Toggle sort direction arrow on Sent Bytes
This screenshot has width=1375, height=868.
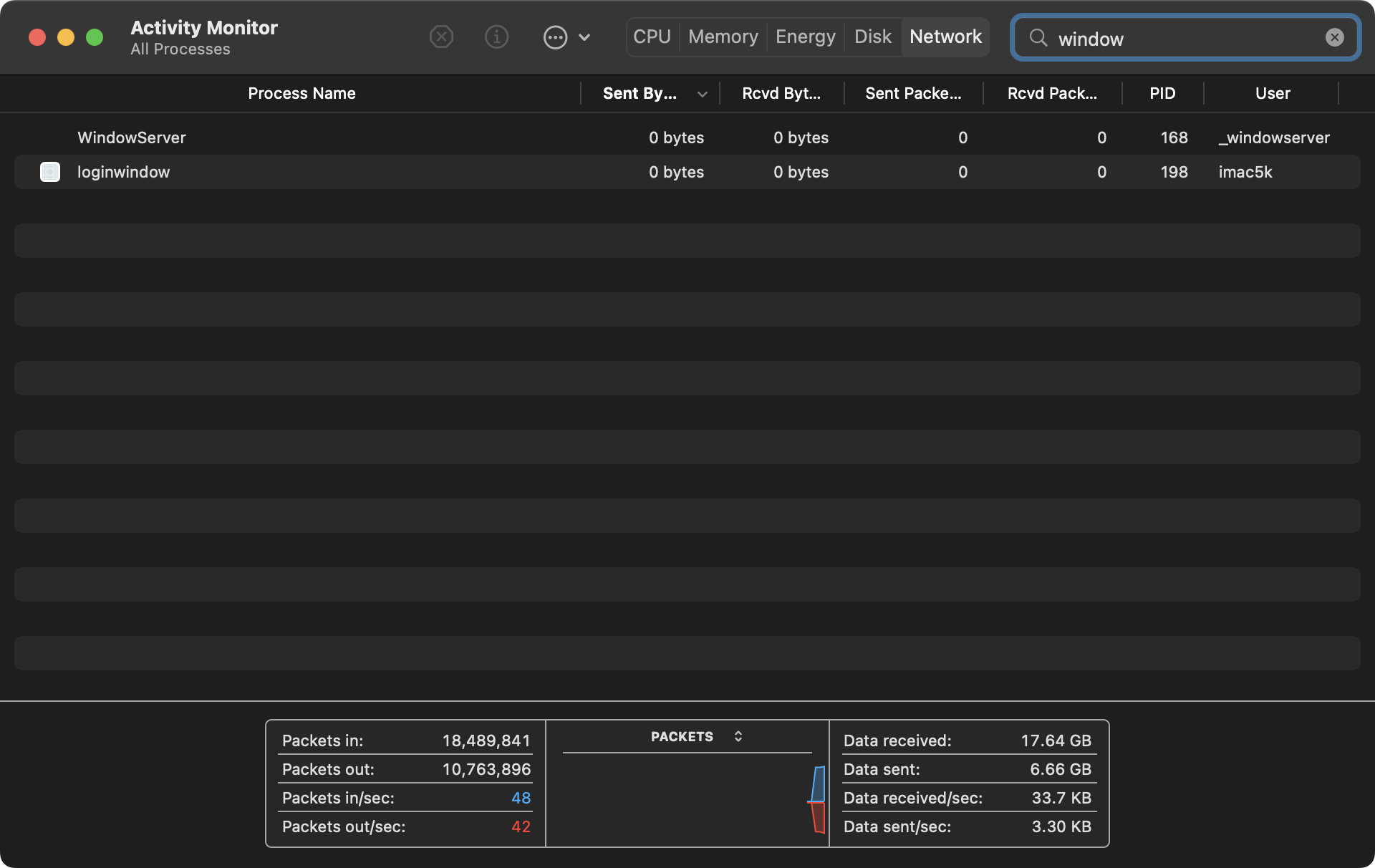[703, 94]
